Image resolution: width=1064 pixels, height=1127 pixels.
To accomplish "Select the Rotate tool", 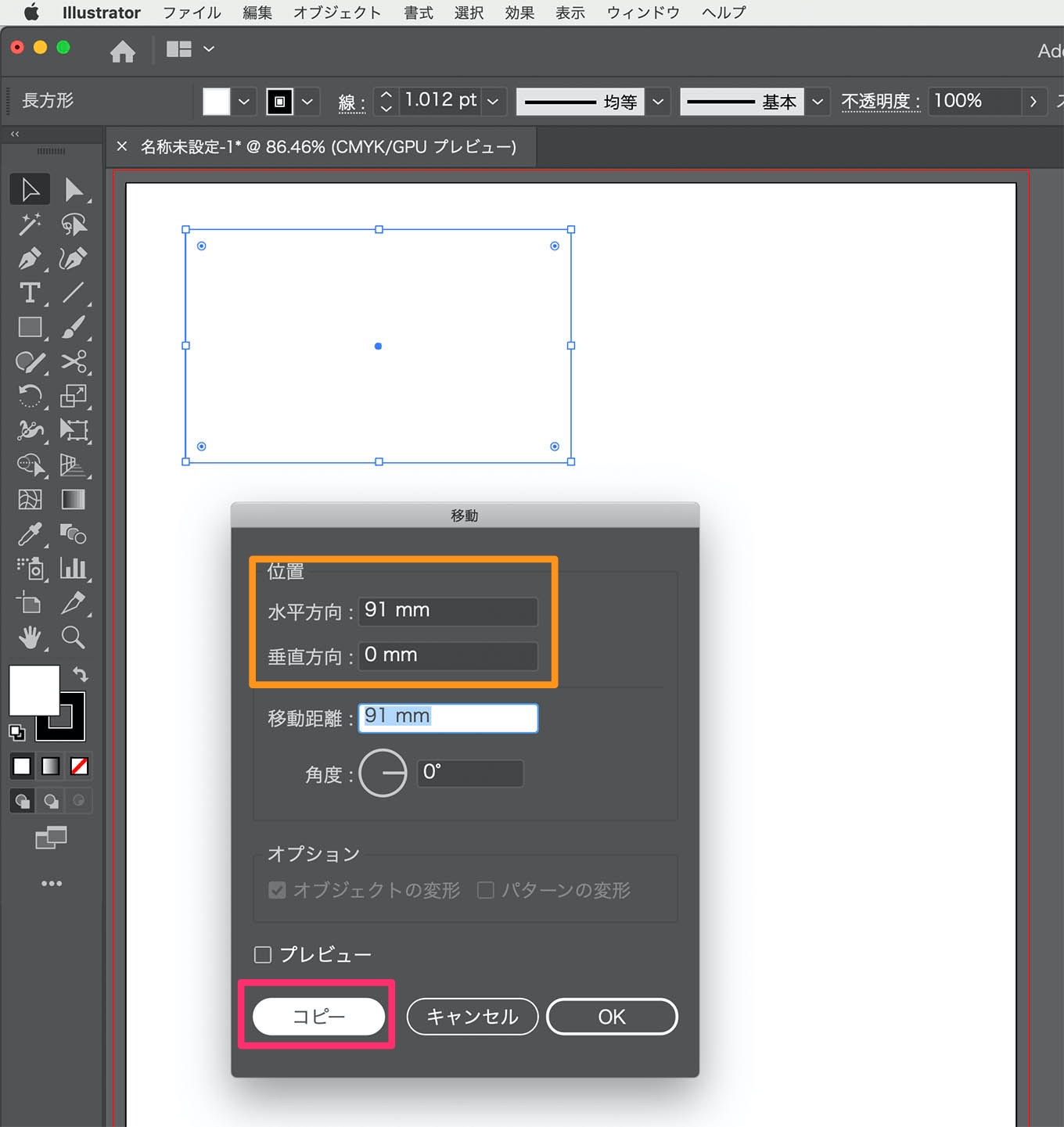I will tap(30, 396).
